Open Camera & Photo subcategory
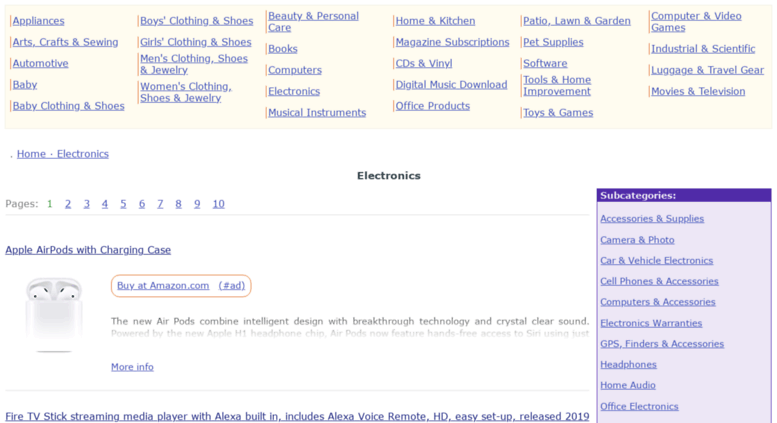This screenshot has height=423, width=777. (637, 240)
